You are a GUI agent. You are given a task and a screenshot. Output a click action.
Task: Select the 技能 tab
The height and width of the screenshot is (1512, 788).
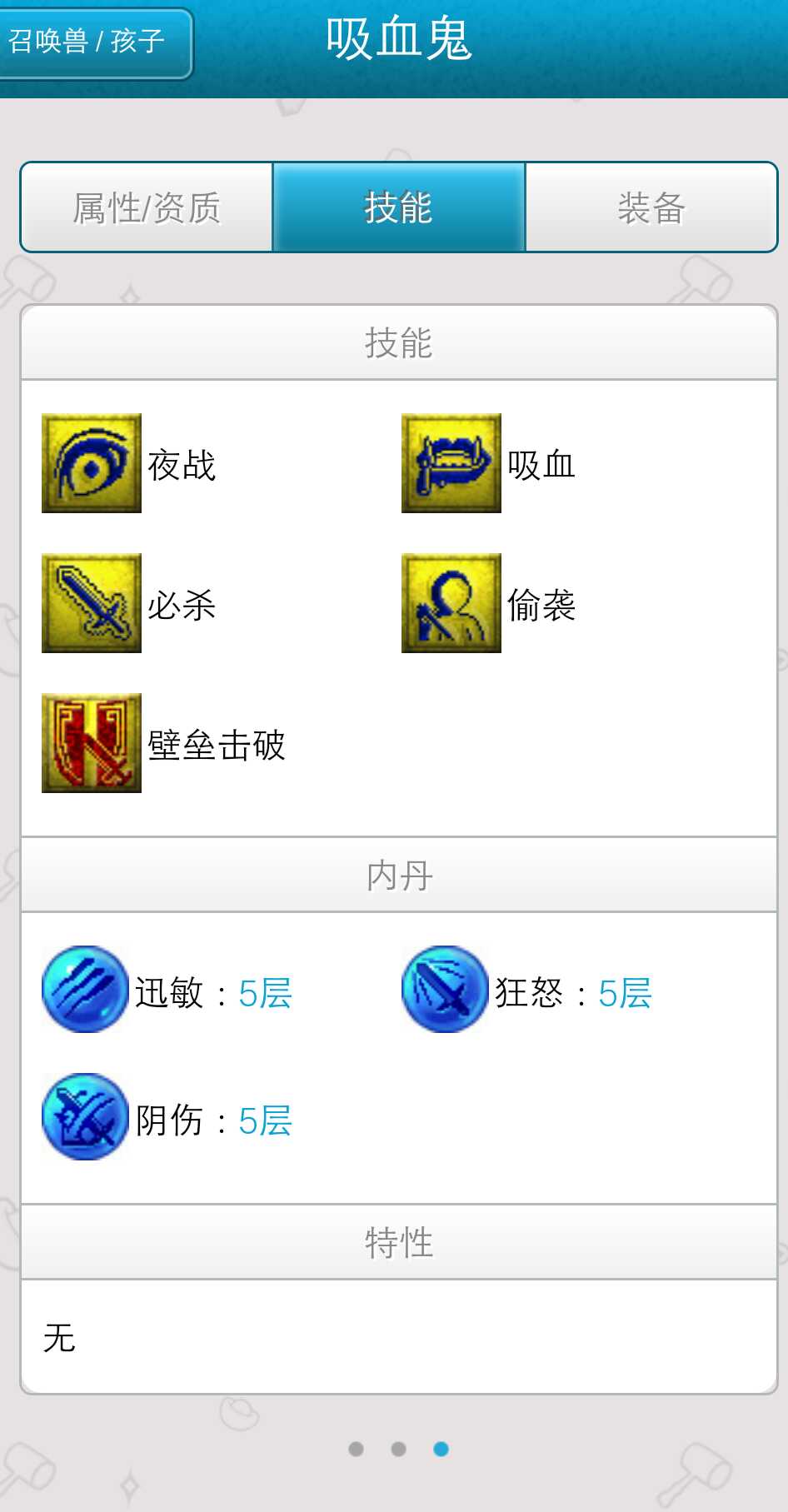pyautogui.click(x=399, y=207)
